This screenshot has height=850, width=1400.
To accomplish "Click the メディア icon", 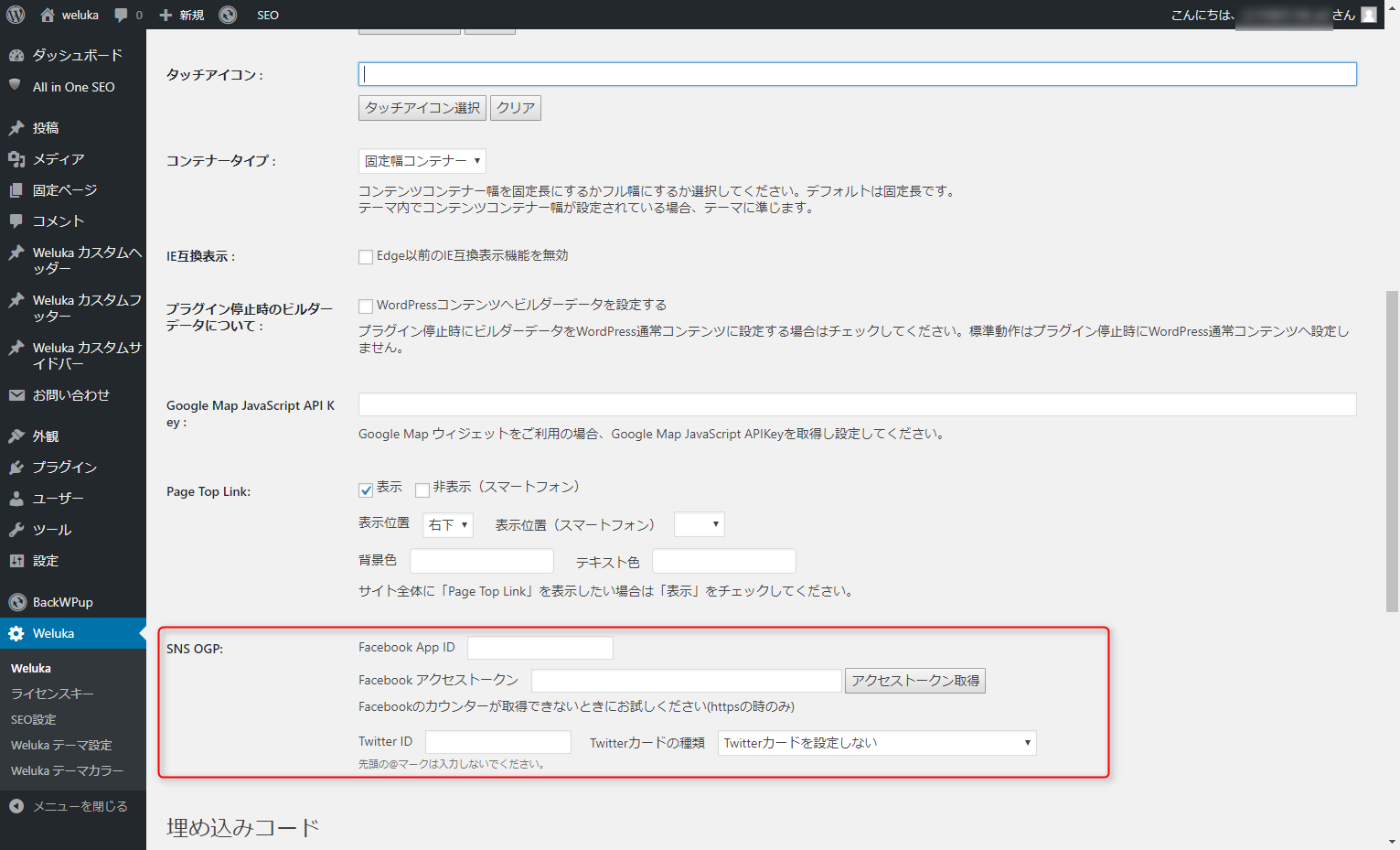I will pos(16,159).
